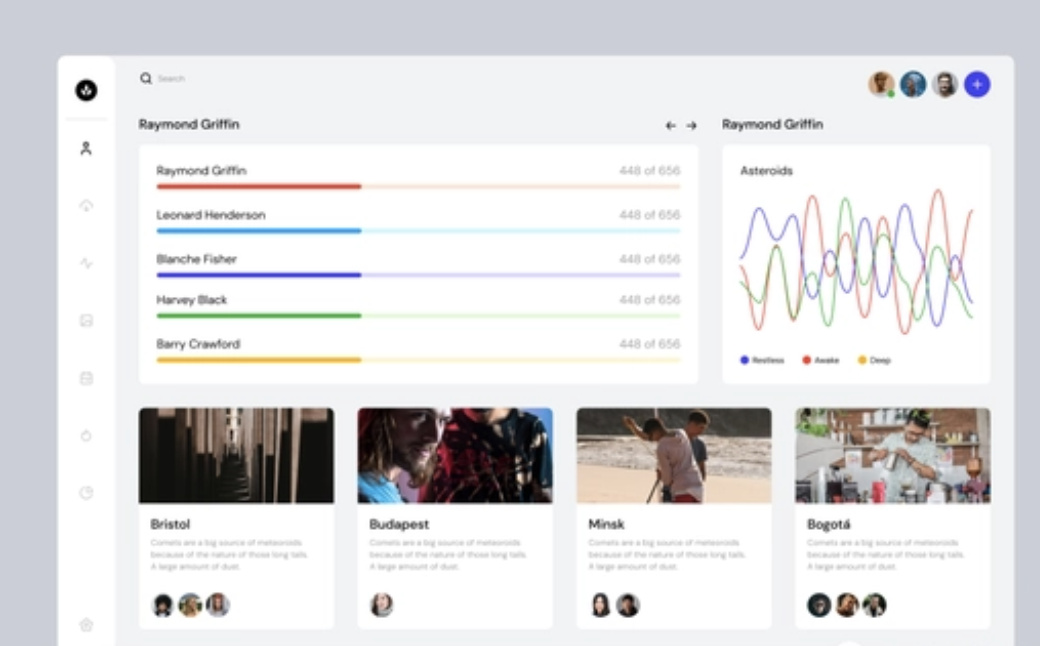Screen dimensions: 1040x646
Task: Select the Harvey Black row name
Action: point(192,300)
